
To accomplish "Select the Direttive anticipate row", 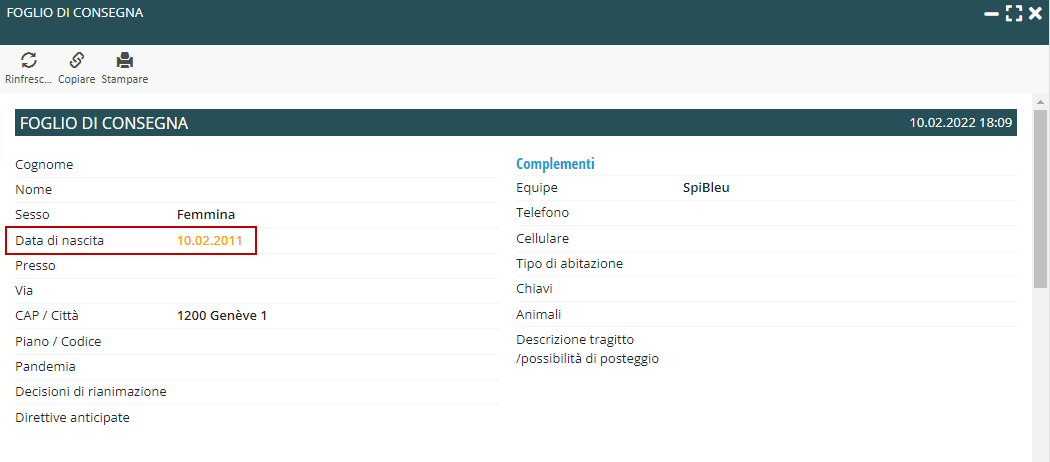I will coord(72,417).
